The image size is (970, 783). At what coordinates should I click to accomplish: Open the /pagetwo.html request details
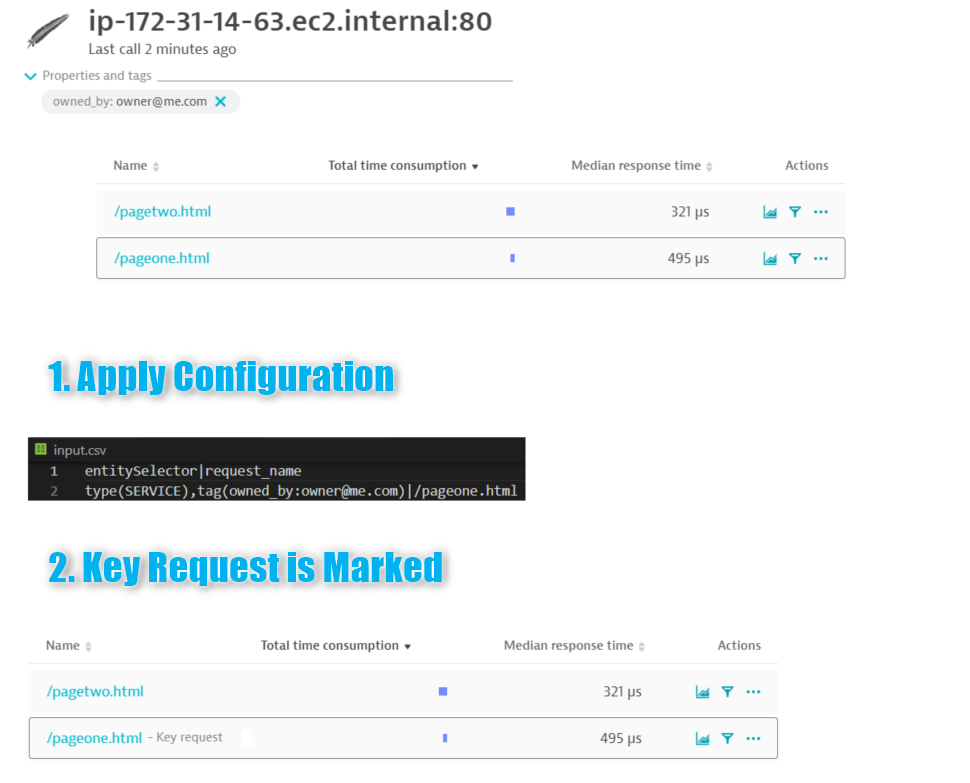pos(162,211)
